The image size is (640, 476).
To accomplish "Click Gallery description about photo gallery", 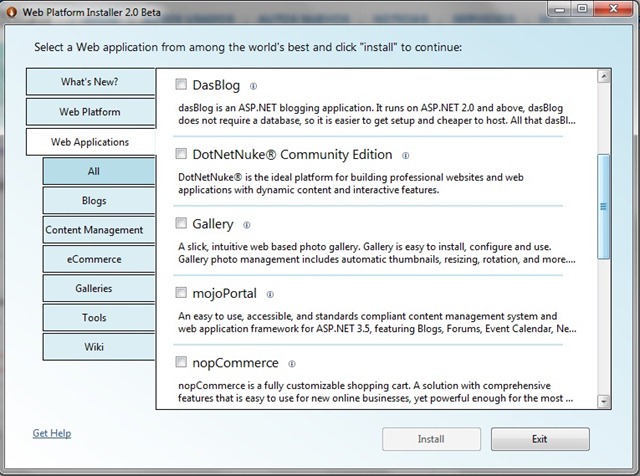I will click(x=377, y=253).
